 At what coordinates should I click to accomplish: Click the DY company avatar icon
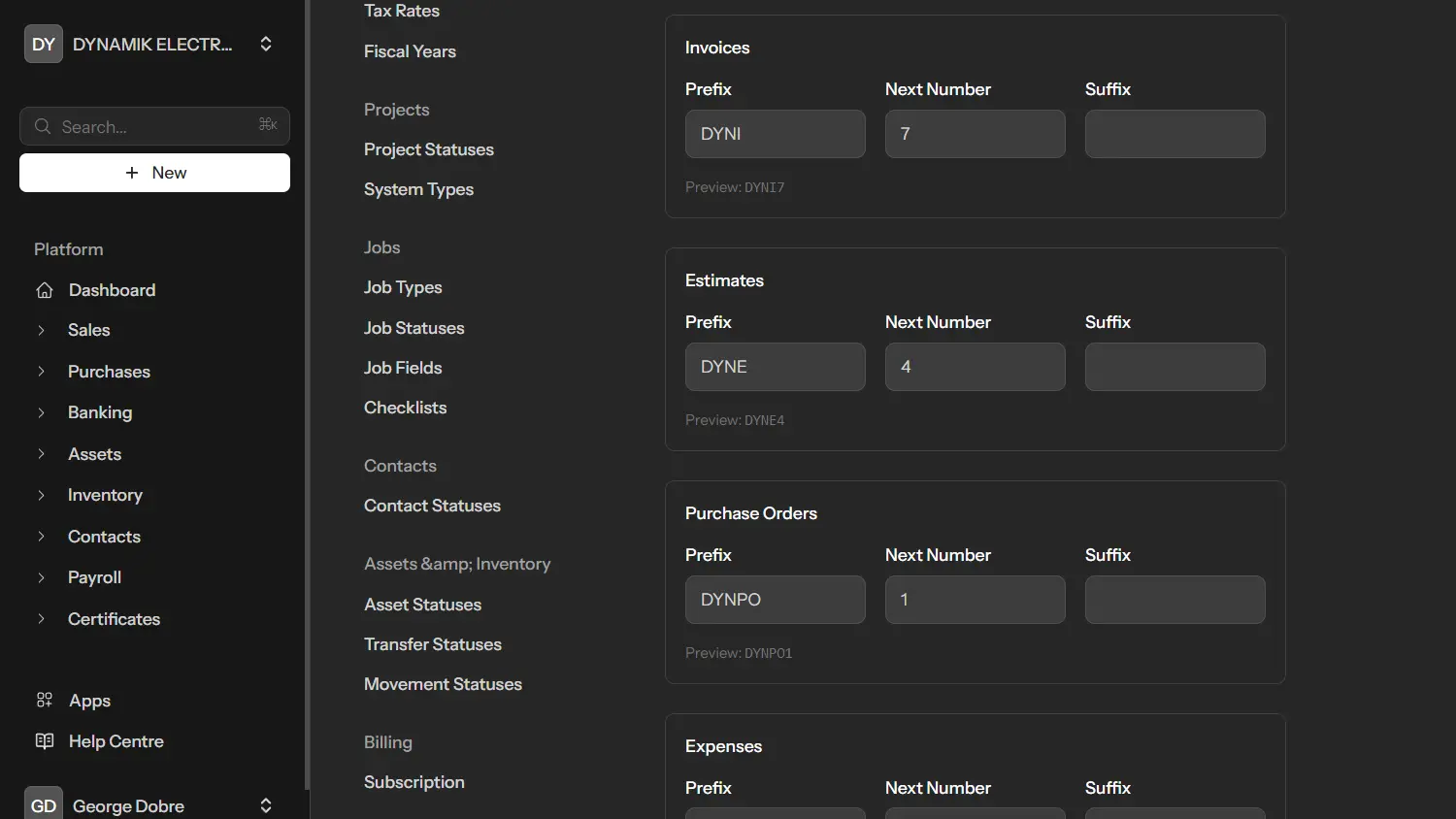click(44, 44)
